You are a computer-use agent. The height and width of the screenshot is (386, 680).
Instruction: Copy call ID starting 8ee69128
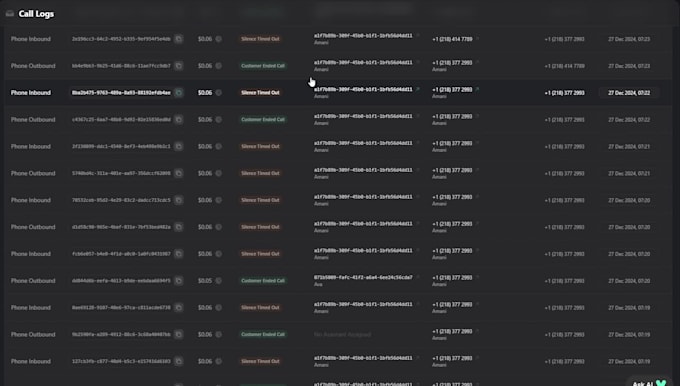click(x=178, y=308)
